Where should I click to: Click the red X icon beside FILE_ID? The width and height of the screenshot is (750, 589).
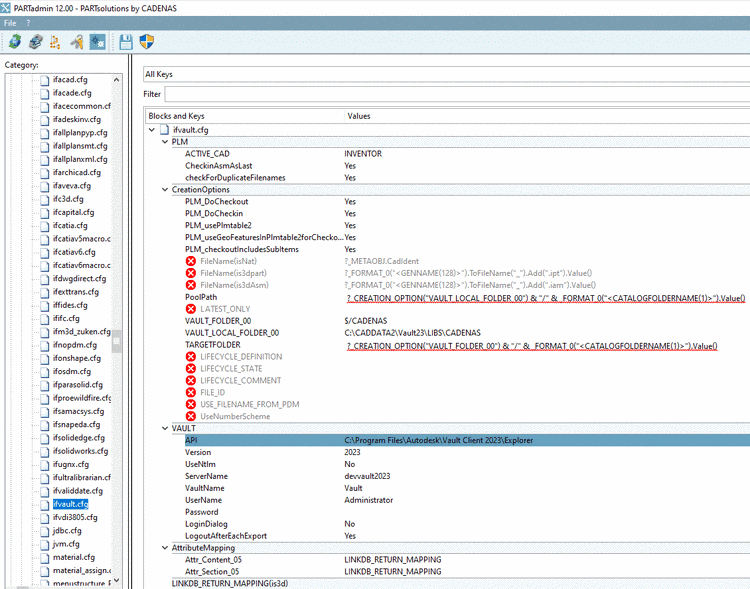[x=190, y=393]
